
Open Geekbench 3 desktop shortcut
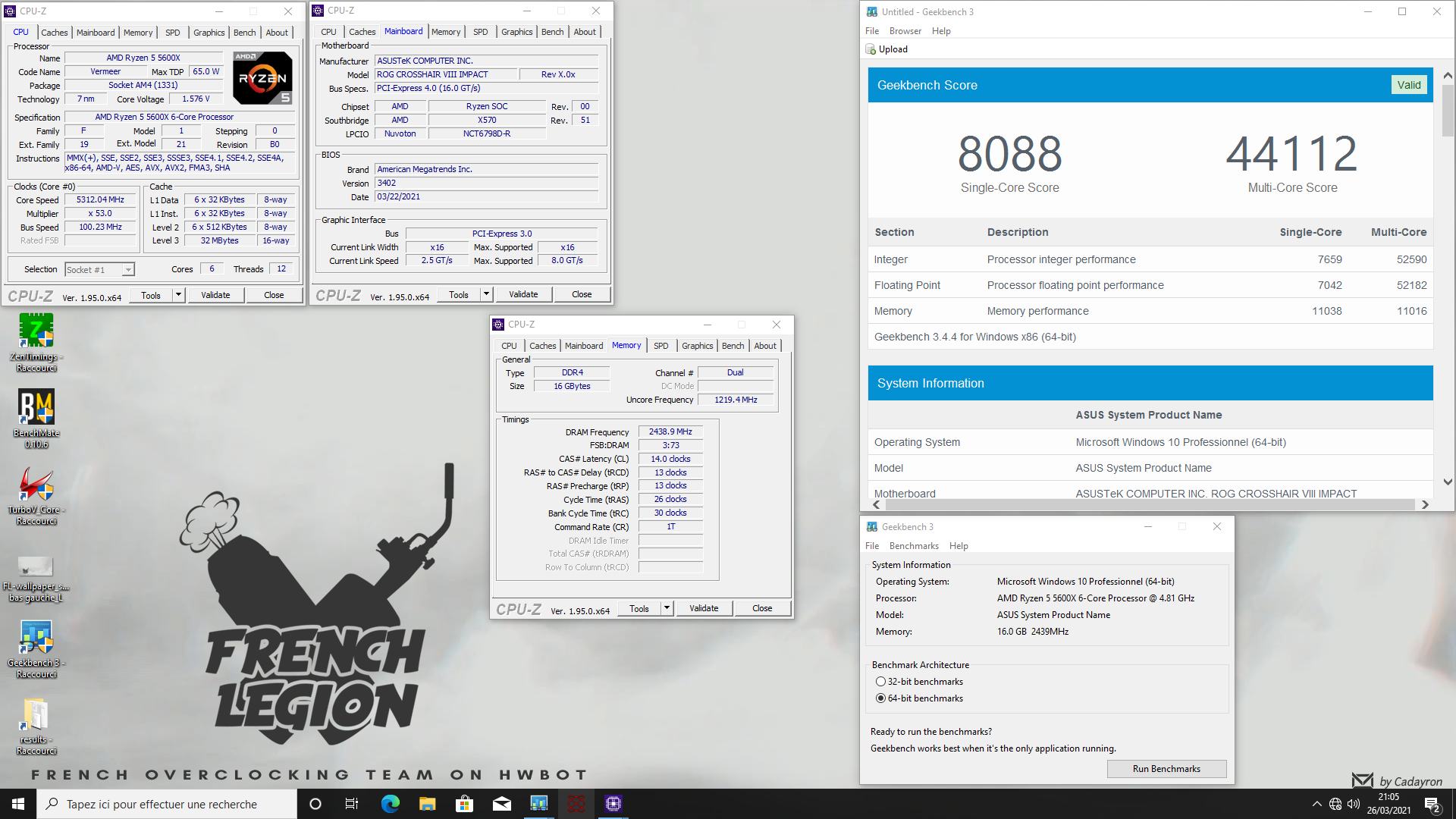pyautogui.click(x=36, y=649)
